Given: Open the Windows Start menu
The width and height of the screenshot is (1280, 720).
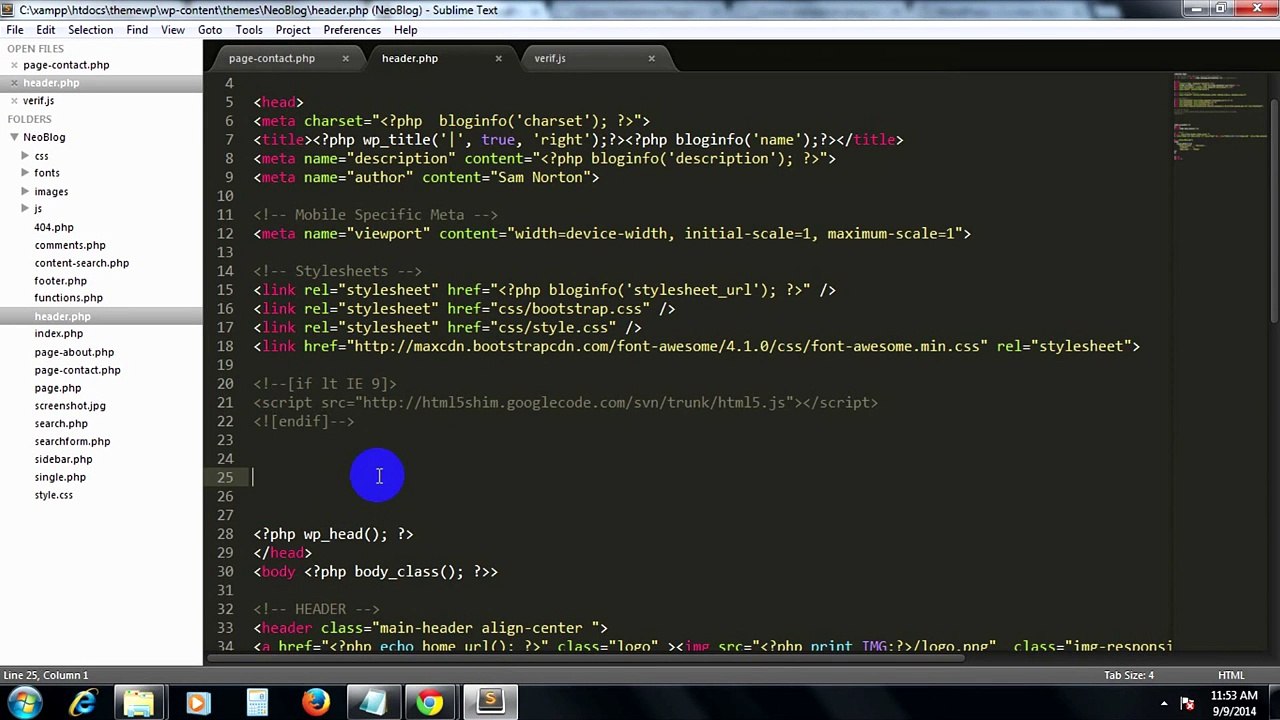Looking at the screenshot, I should pos(24,702).
